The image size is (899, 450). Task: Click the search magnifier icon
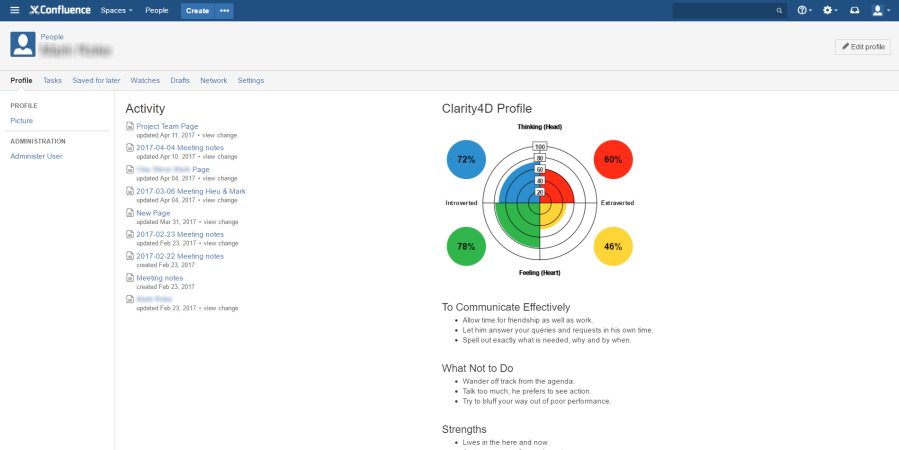point(779,10)
